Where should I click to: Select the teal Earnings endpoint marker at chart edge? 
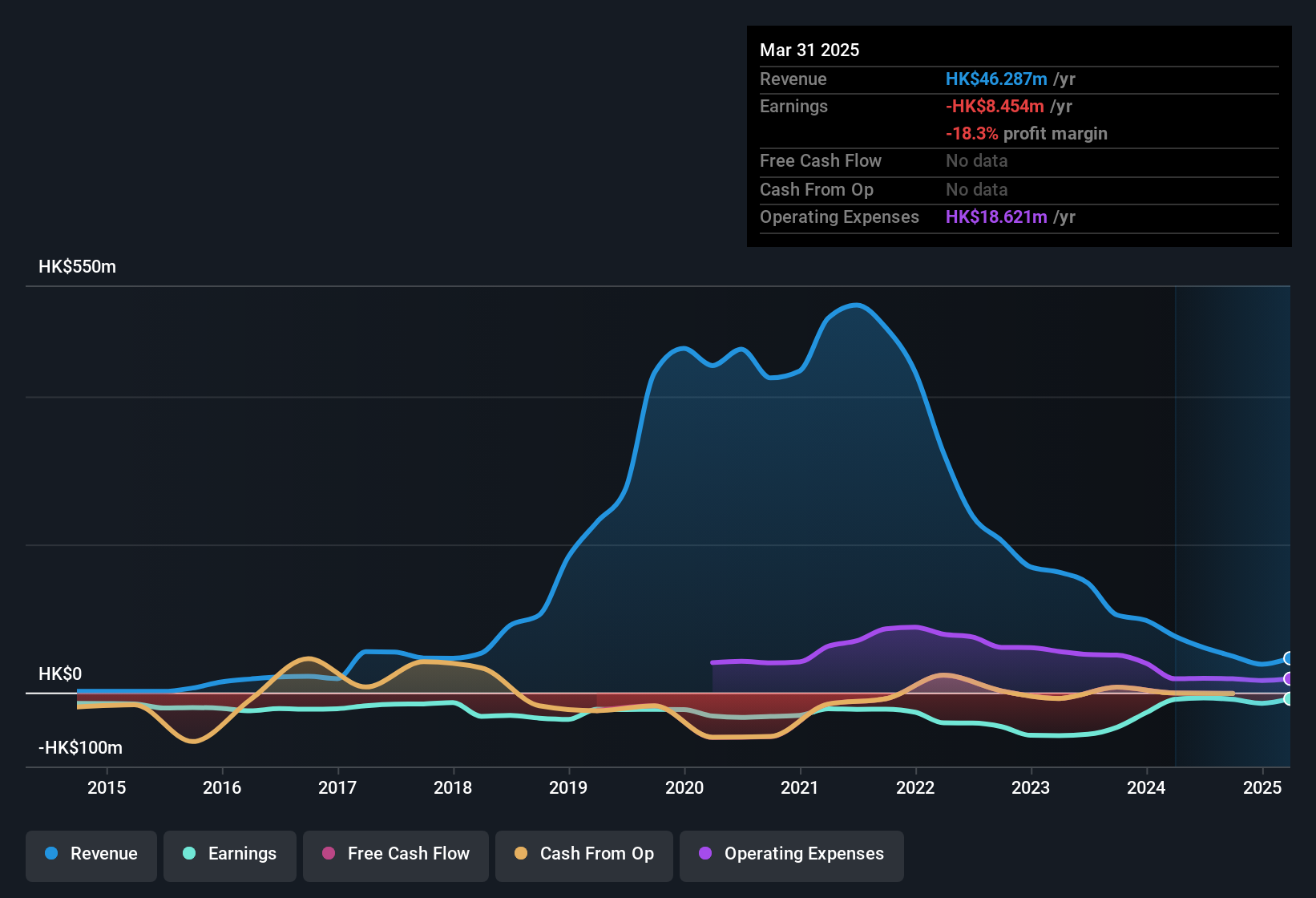pyautogui.click(x=1289, y=699)
